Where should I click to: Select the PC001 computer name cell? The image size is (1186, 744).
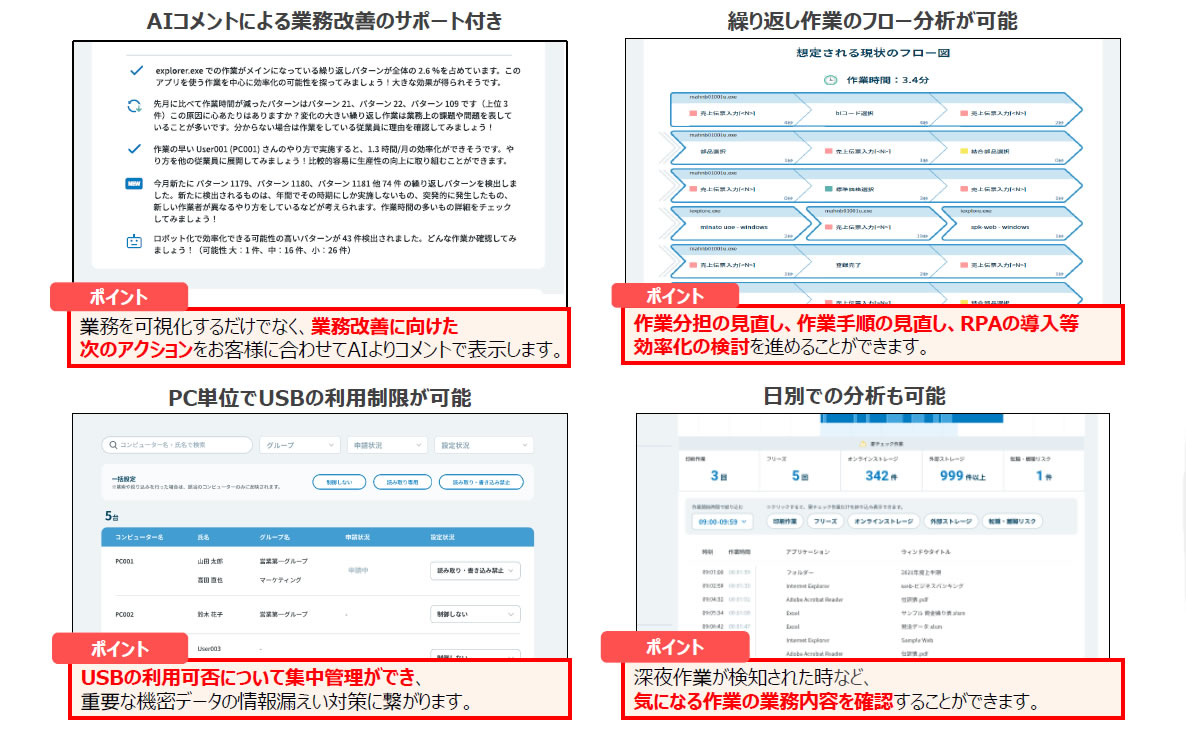pyautogui.click(x=125, y=562)
